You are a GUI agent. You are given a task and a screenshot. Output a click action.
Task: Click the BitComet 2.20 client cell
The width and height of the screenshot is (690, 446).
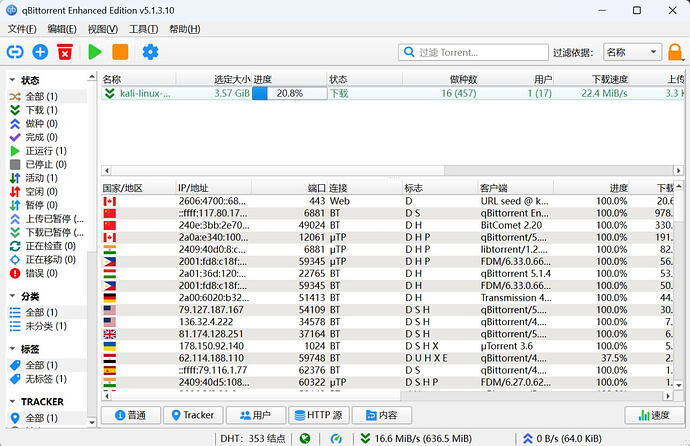(511, 225)
